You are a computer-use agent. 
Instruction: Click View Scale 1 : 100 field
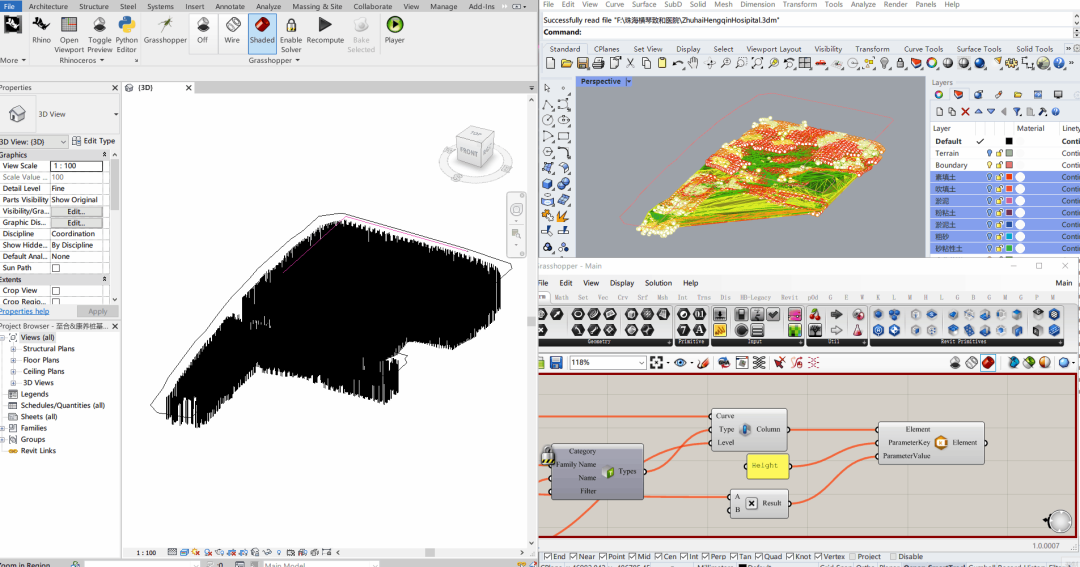point(76,166)
